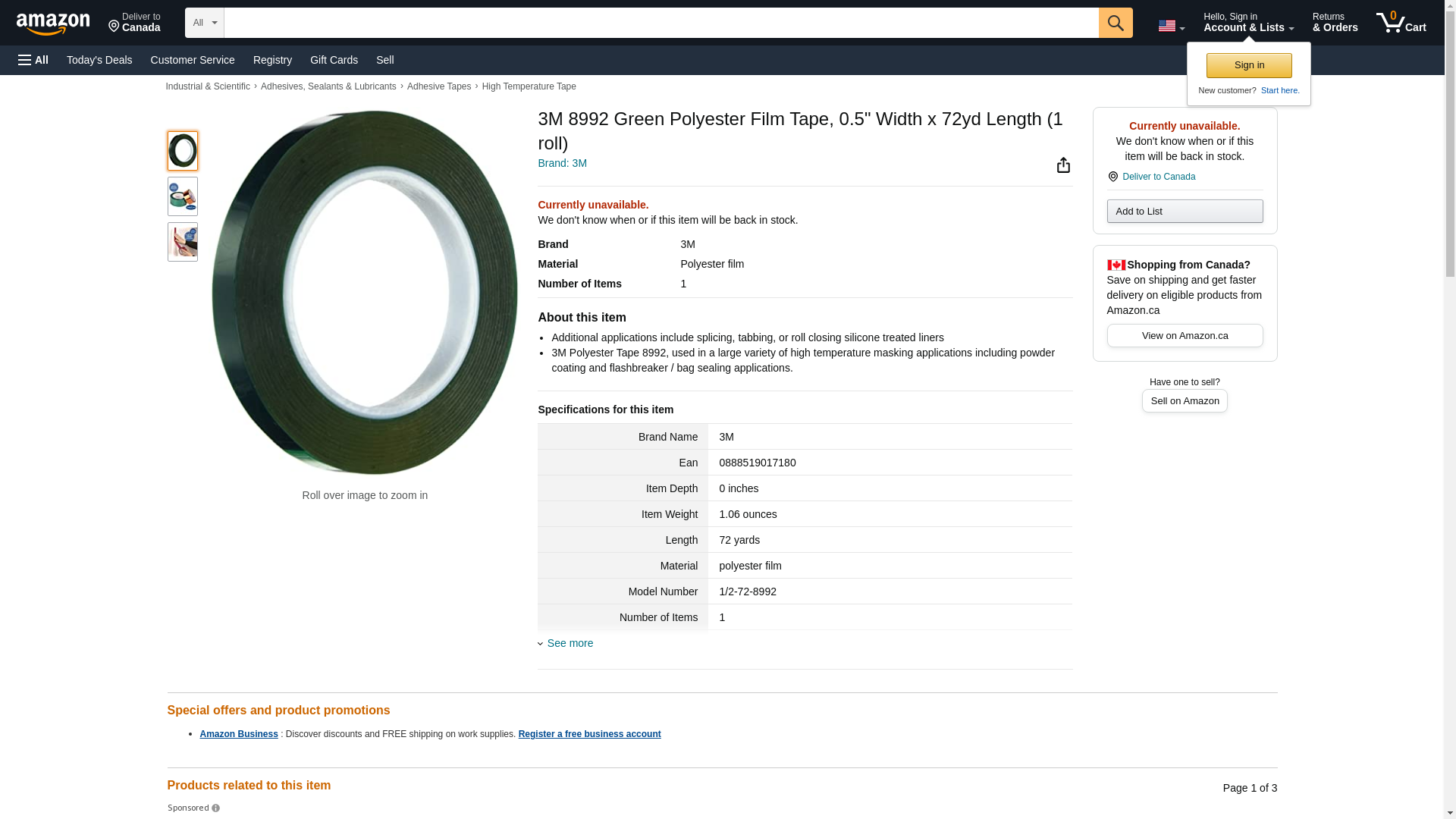The image size is (1456, 819).
Task: Focus the Amazon search input field
Action: (661, 23)
